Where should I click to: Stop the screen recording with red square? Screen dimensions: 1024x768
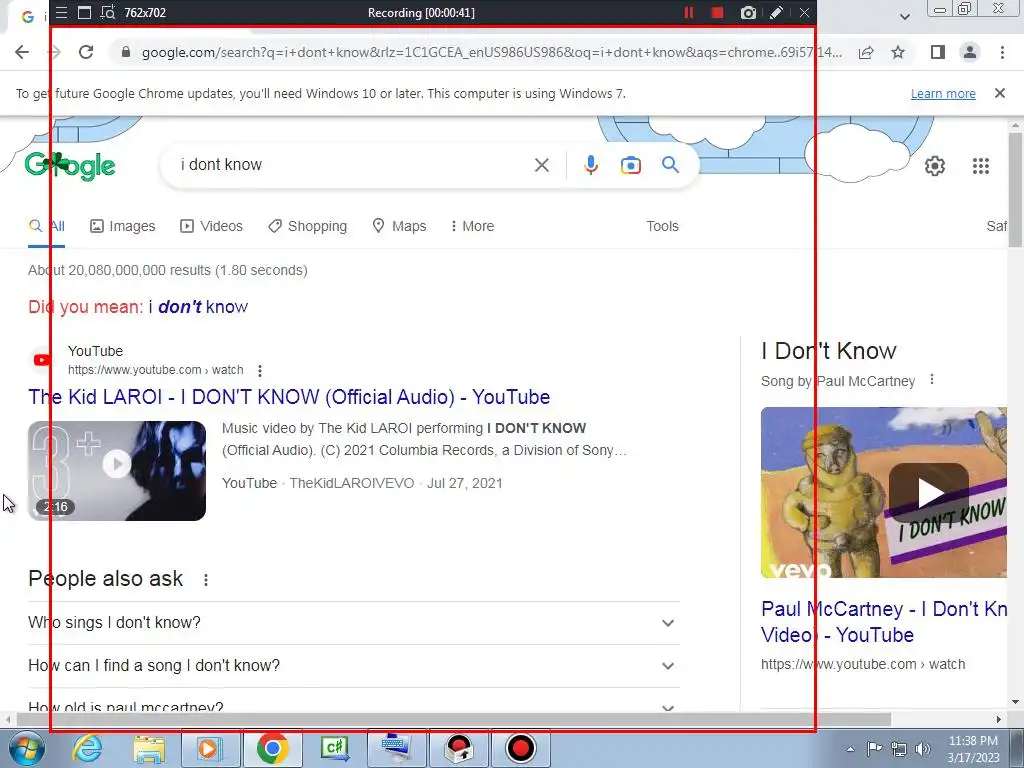click(717, 12)
